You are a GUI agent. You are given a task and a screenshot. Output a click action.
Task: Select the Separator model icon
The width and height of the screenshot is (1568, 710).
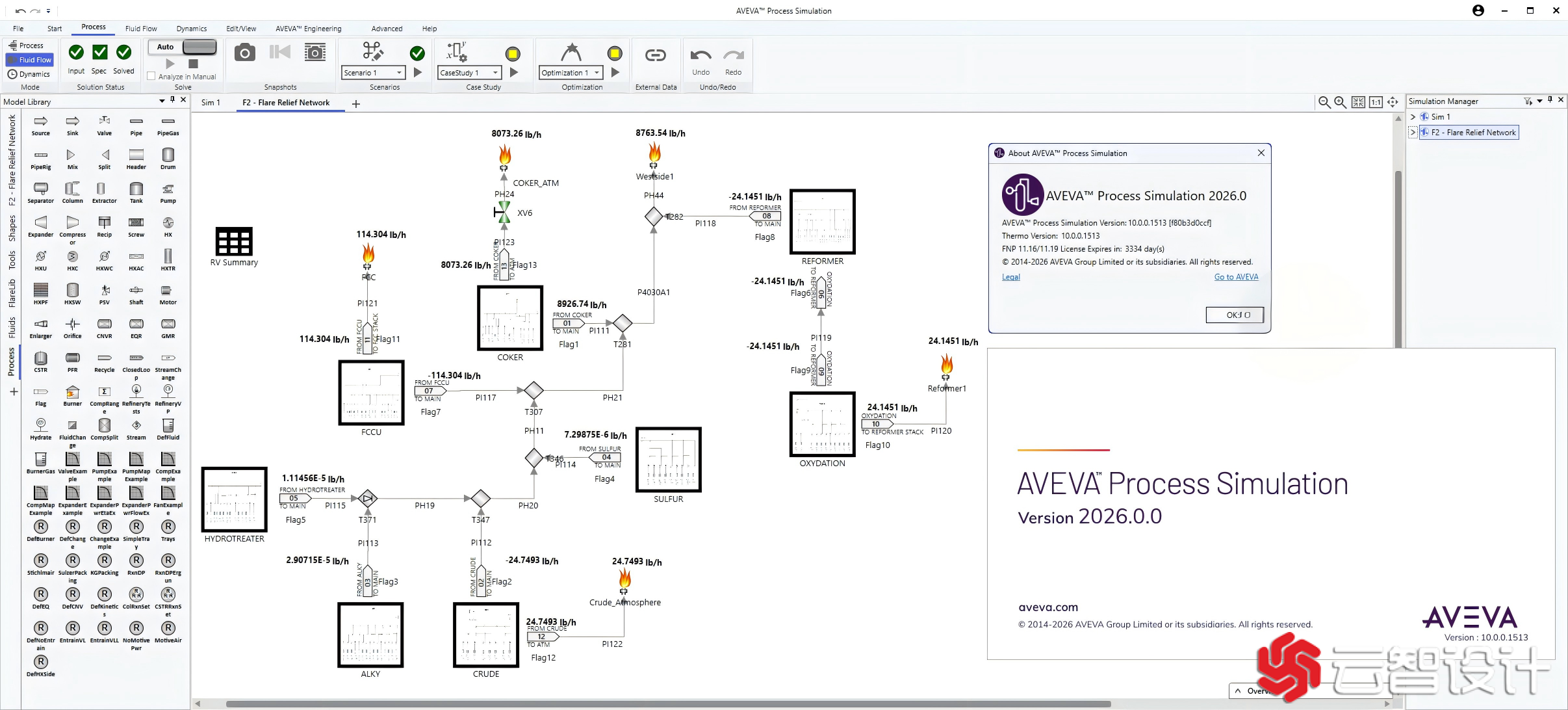(x=40, y=191)
